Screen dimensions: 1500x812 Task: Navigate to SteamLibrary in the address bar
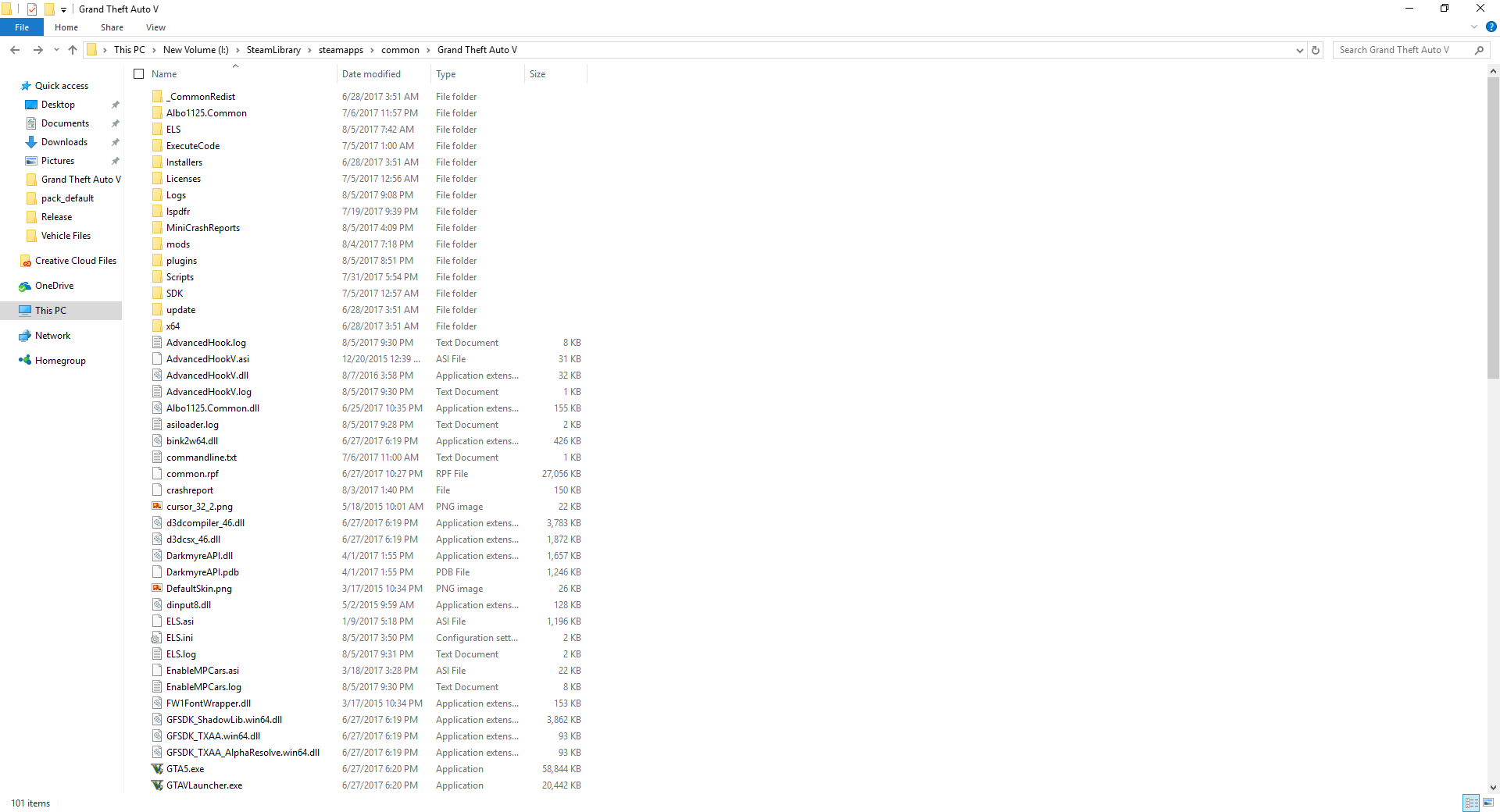[x=273, y=50]
